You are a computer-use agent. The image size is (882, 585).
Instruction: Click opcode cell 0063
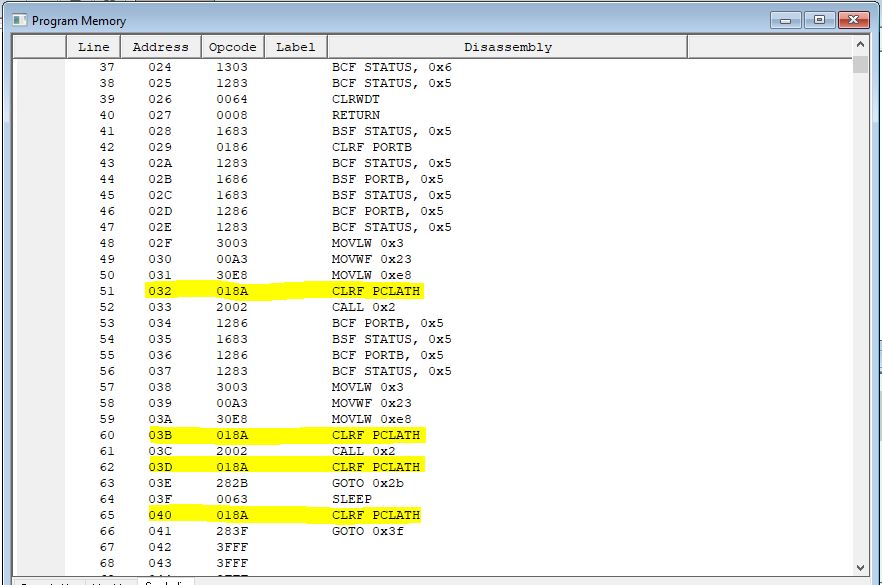click(x=232, y=499)
